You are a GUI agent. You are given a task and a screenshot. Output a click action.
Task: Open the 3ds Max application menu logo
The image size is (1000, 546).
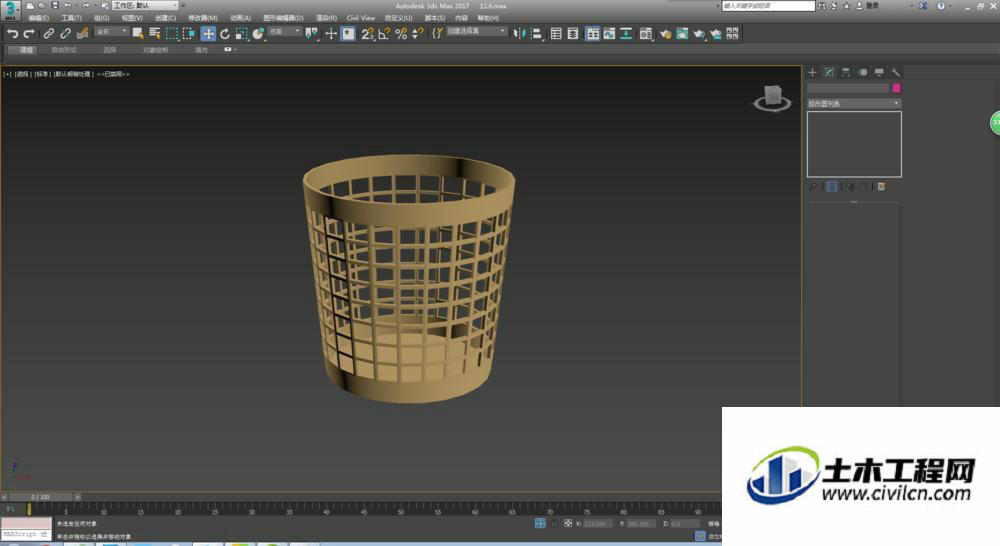tap(10, 10)
